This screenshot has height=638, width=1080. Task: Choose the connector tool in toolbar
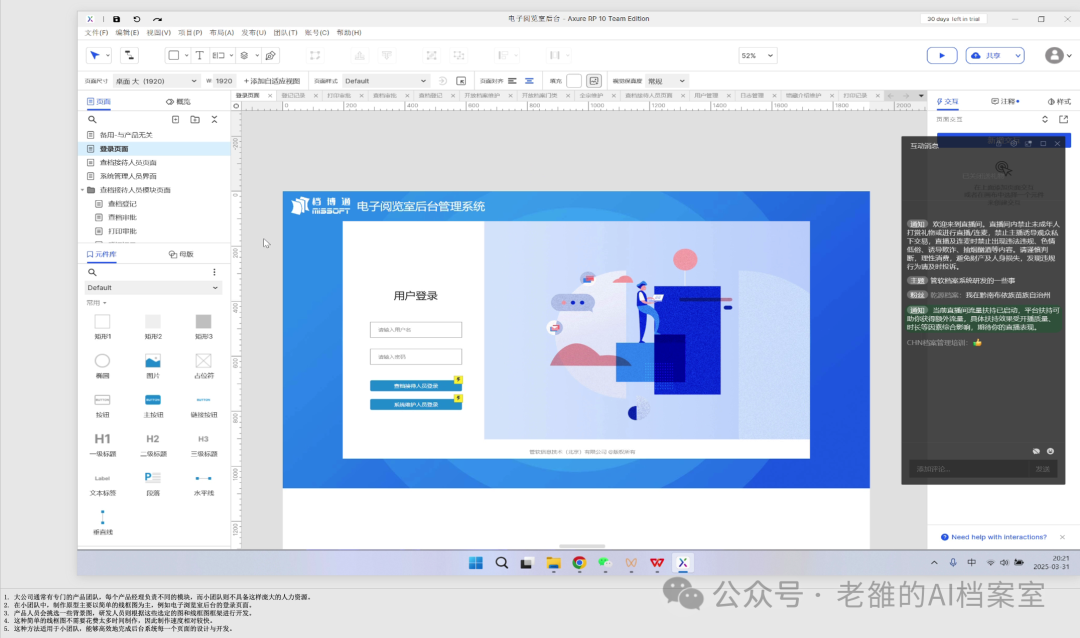pos(129,55)
